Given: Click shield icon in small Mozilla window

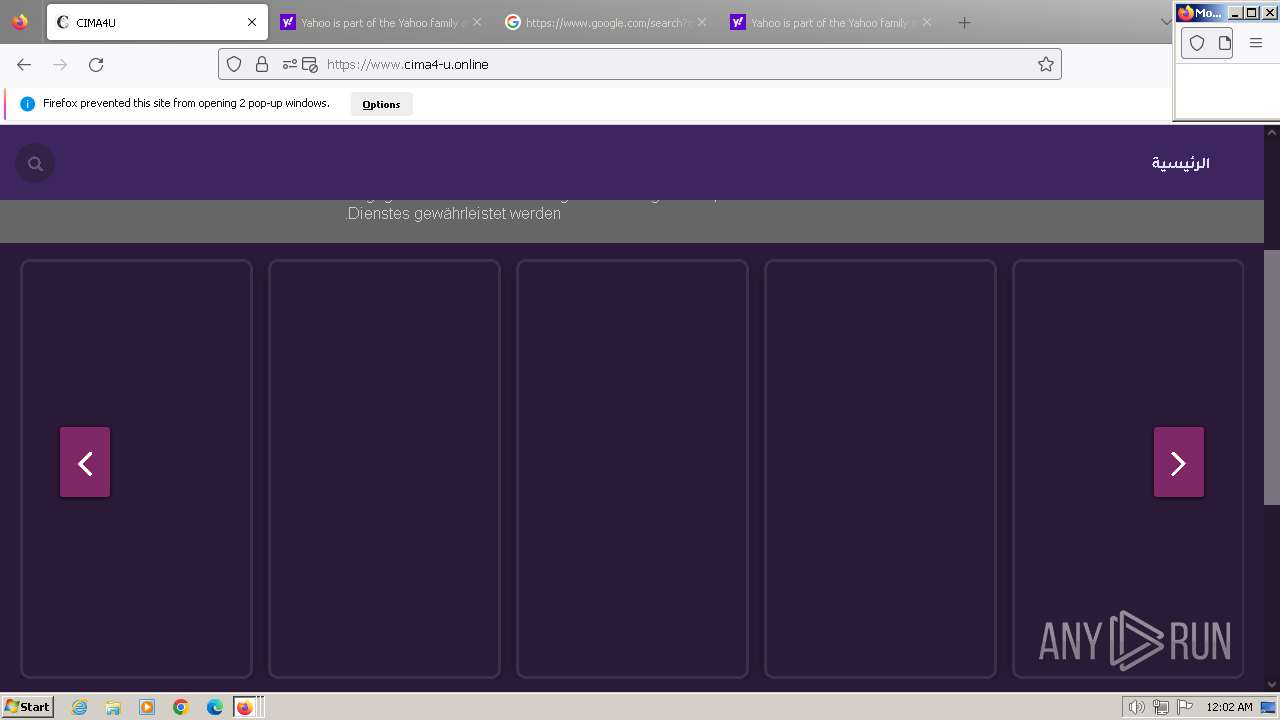Looking at the screenshot, I should pyautogui.click(x=1197, y=43).
